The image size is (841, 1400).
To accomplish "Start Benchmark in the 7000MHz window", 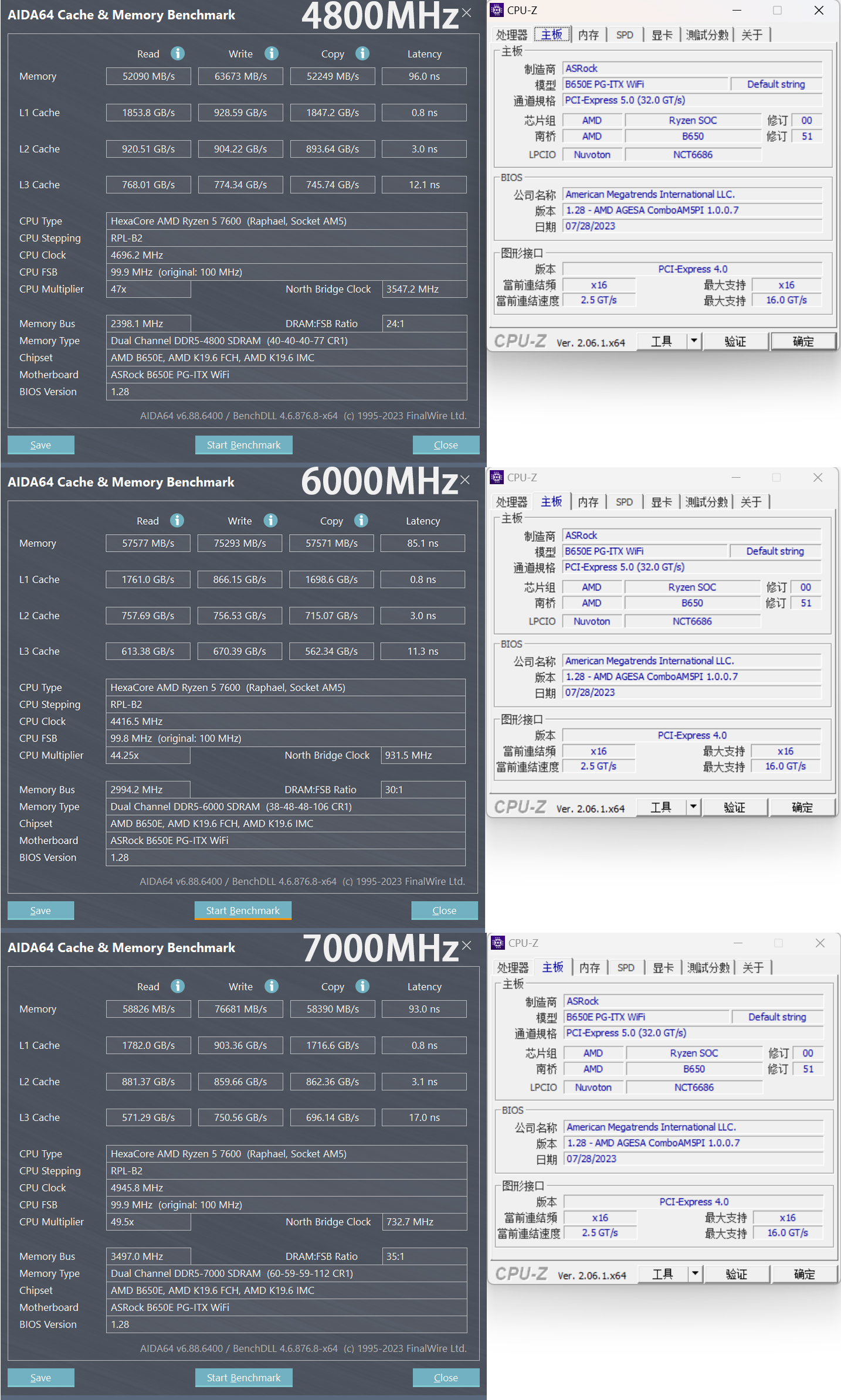I will point(243,1378).
